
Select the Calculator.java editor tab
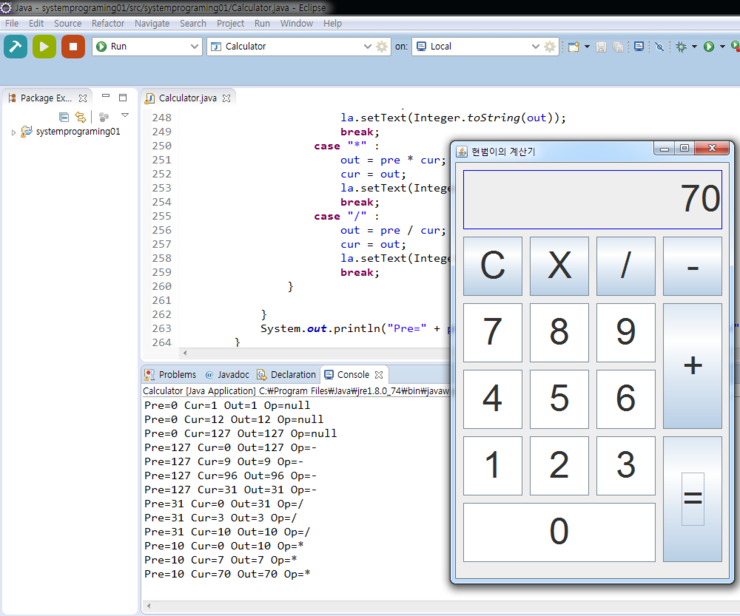pos(187,98)
